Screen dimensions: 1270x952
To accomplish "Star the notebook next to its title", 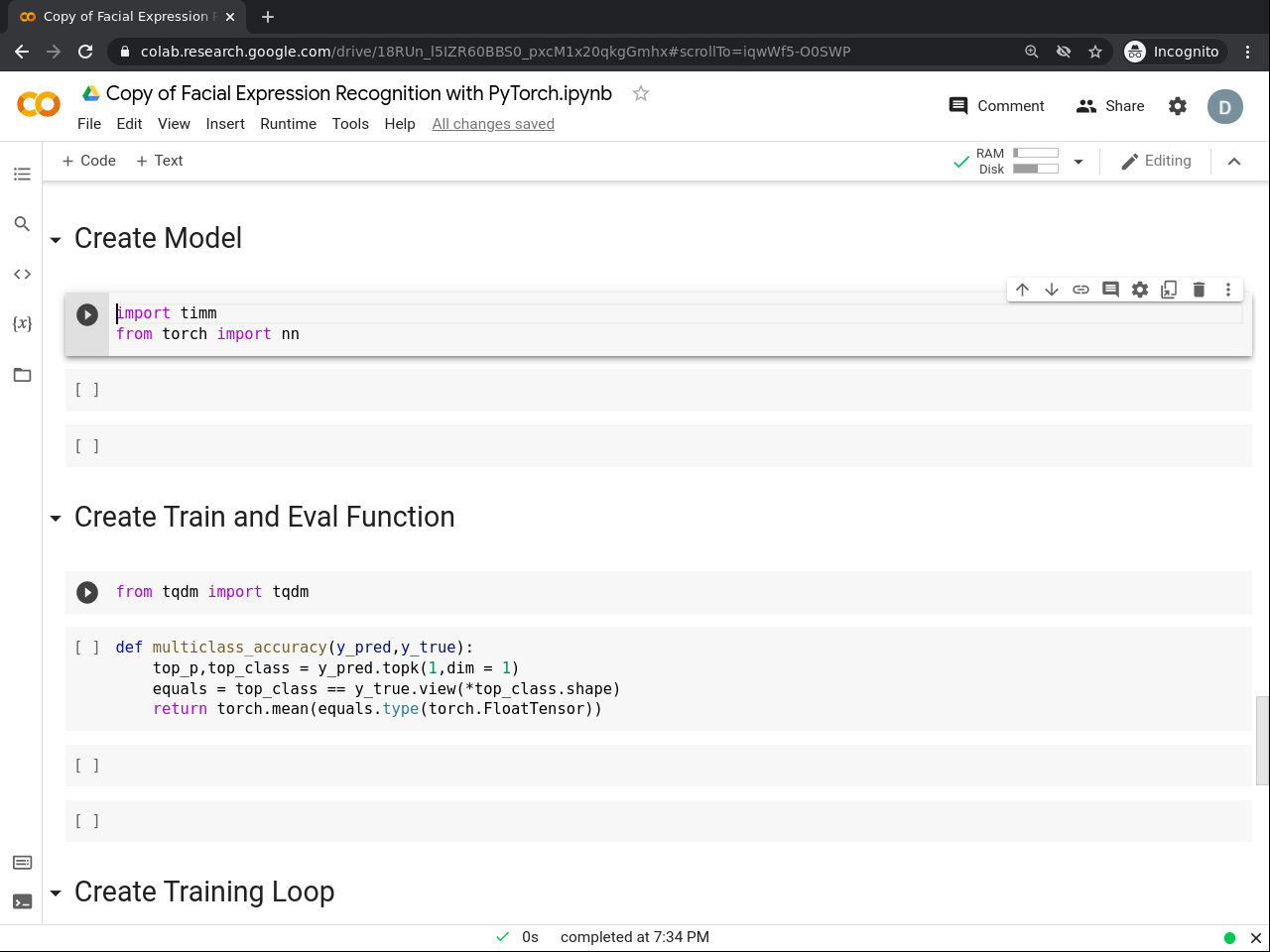I will click(x=641, y=93).
